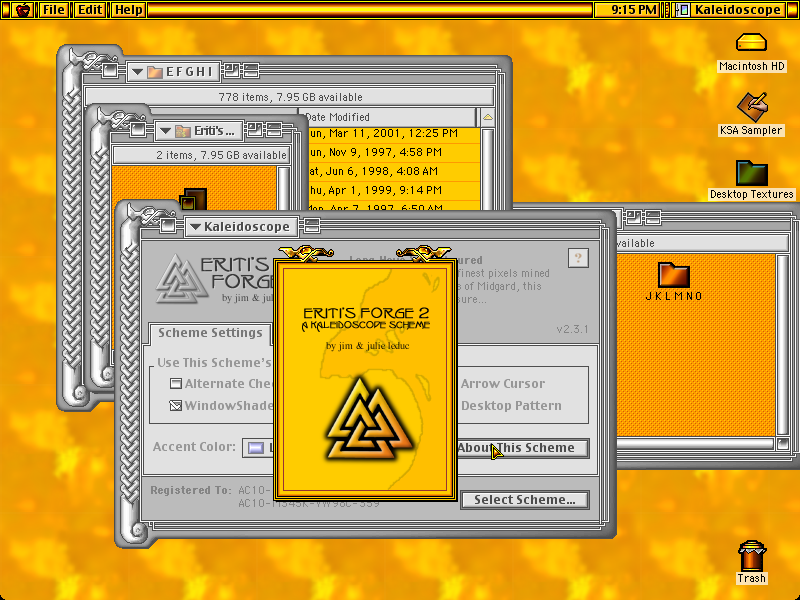Click the zoom box of the JKLMNO window

point(634,218)
